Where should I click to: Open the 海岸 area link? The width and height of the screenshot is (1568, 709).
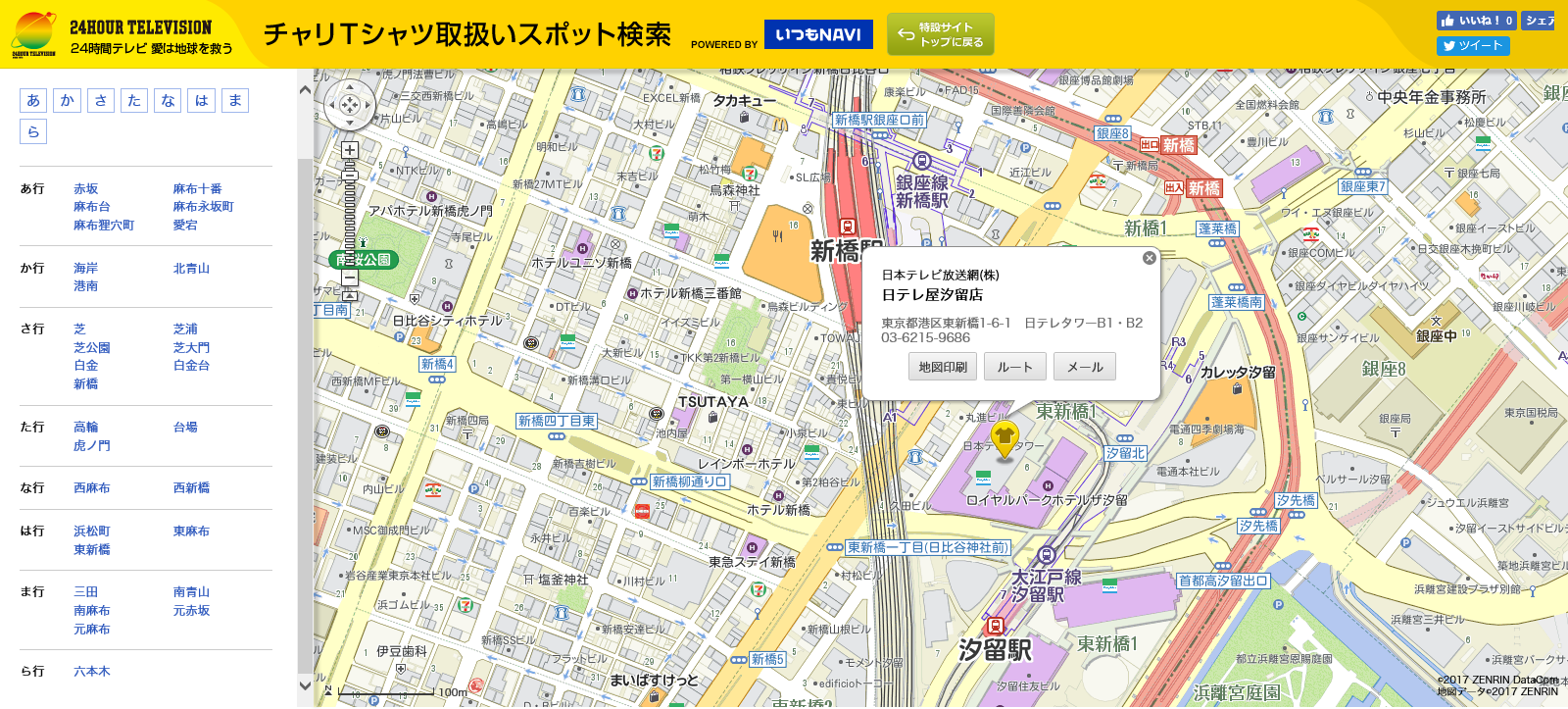point(85,269)
